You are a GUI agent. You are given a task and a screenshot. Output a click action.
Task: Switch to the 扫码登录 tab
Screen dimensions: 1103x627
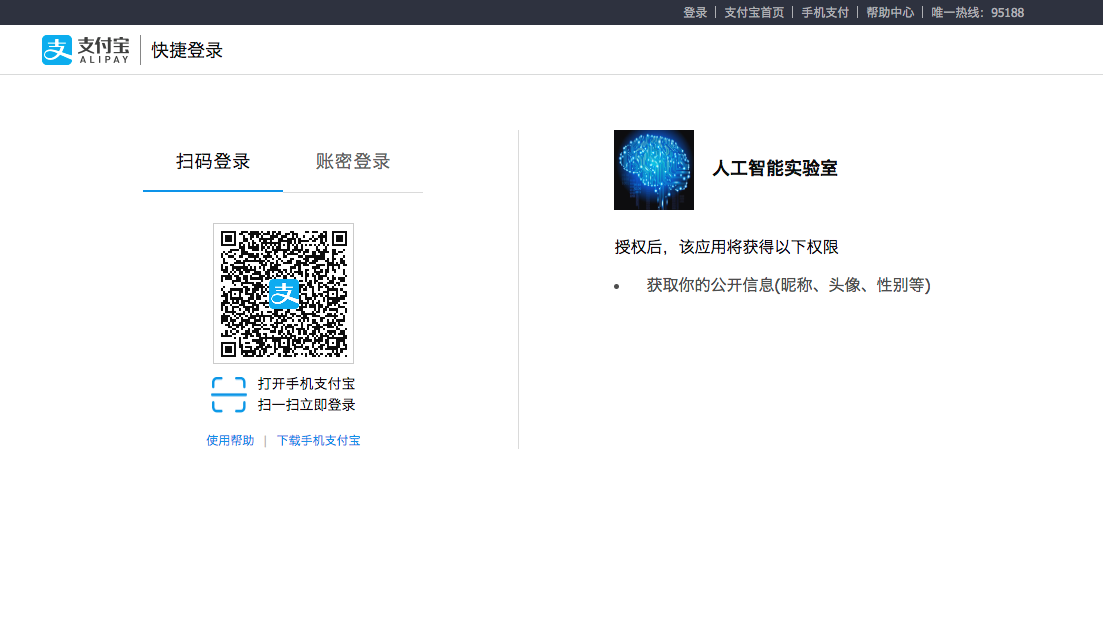[x=212, y=161]
